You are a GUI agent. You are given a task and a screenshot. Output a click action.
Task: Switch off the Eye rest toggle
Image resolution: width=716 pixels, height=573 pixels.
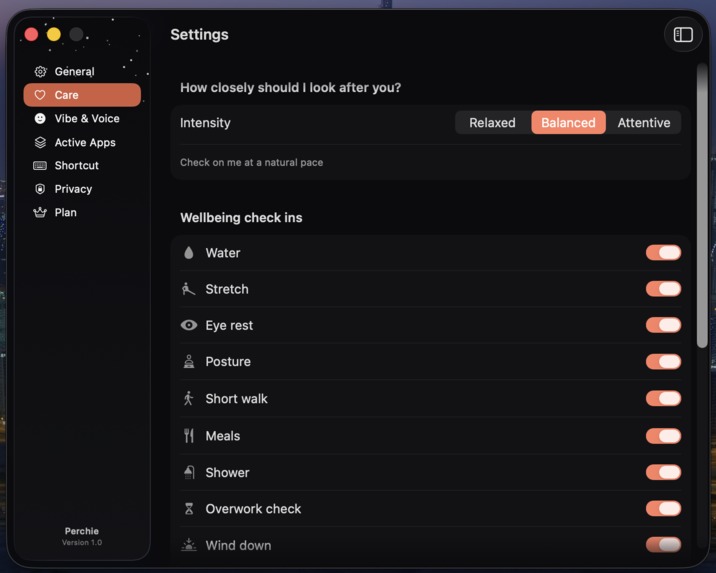(x=663, y=325)
